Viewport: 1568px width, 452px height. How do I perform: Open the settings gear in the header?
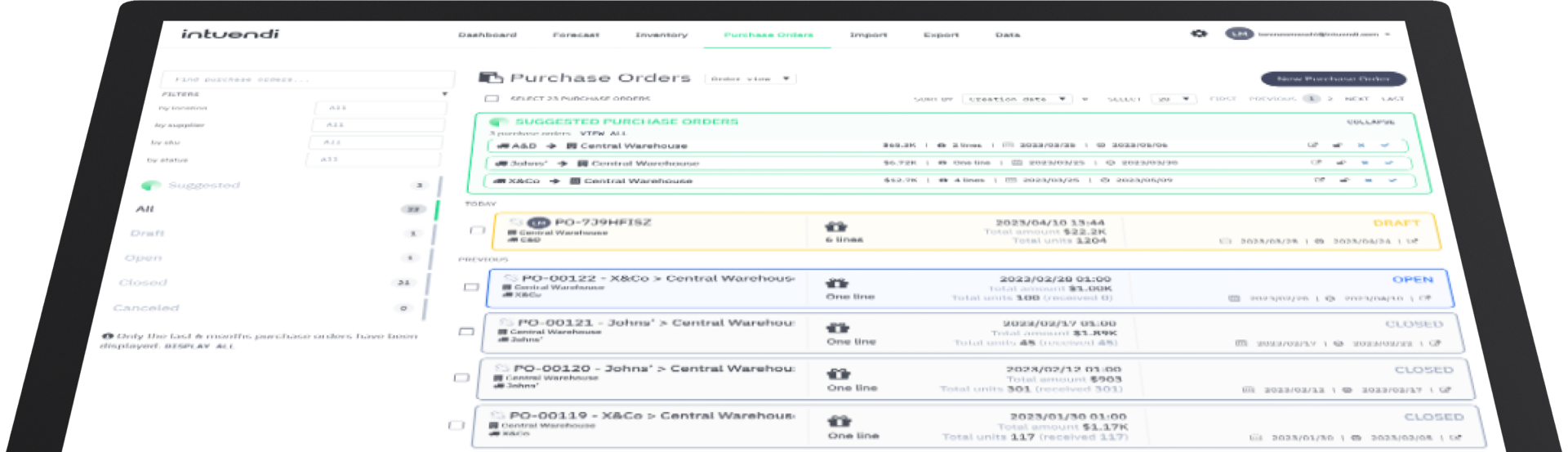point(1199,34)
